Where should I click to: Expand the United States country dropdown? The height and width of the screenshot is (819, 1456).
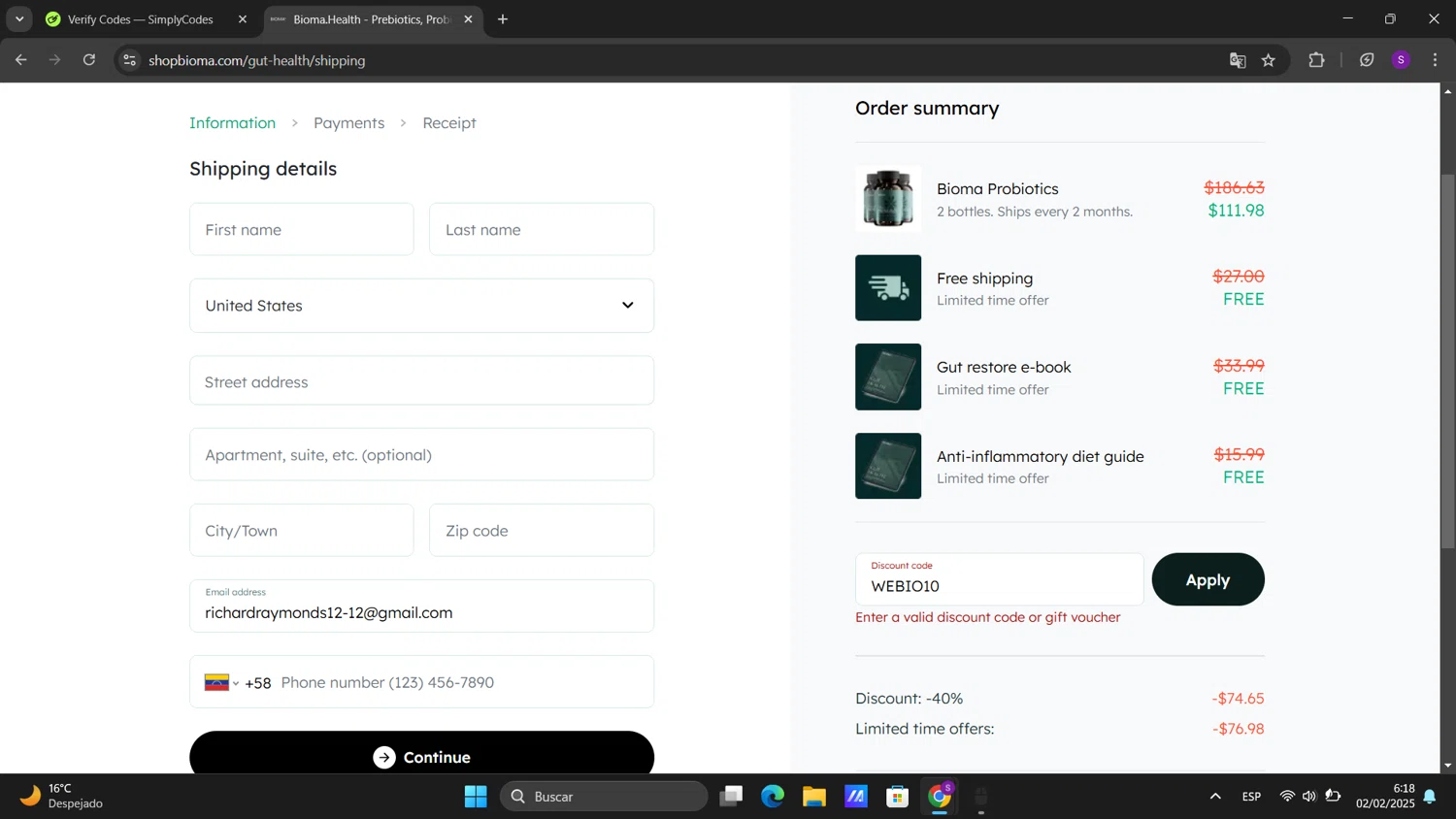pyautogui.click(x=421, y=306)
